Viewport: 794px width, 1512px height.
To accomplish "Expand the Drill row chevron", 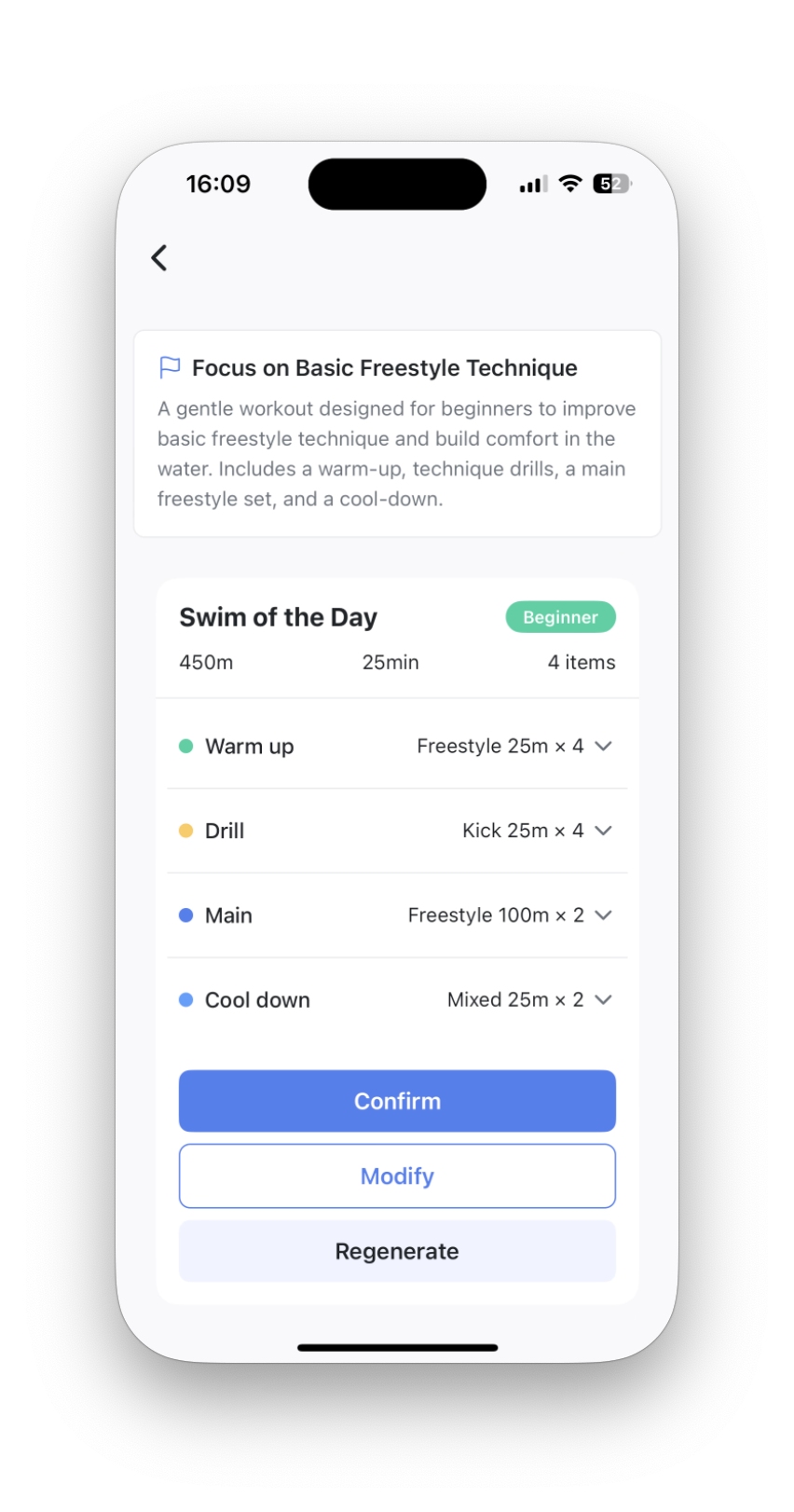I will 604,831.
